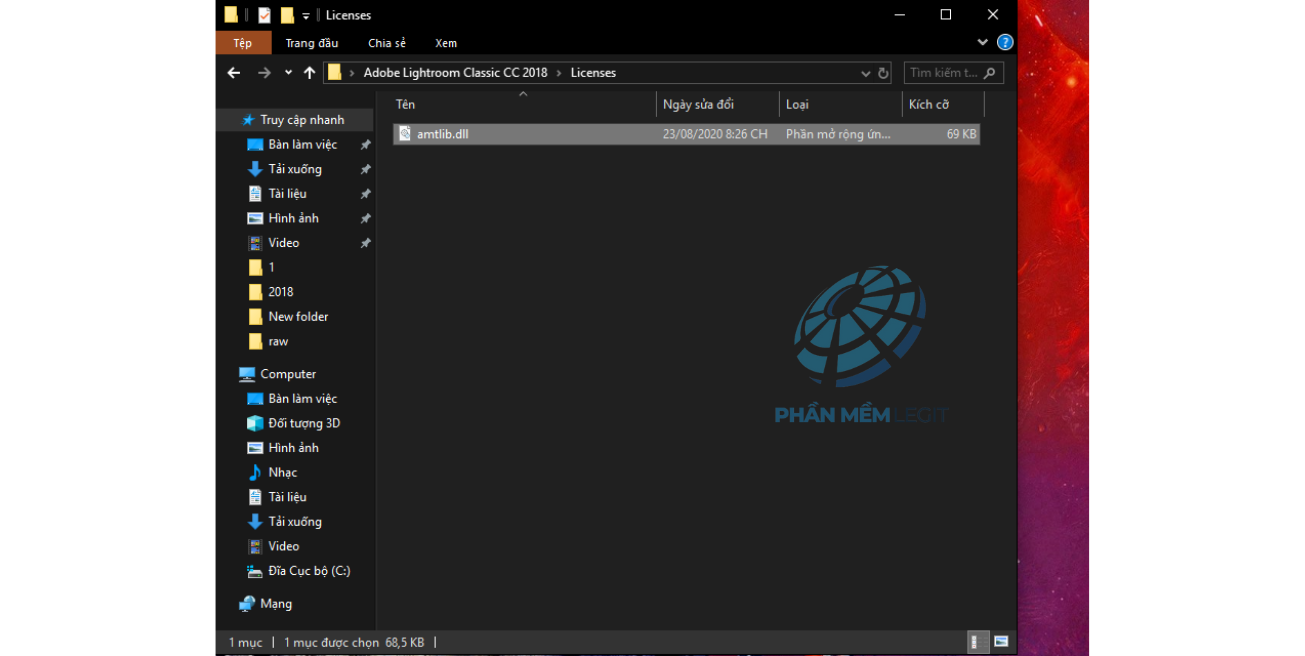Click the search magnifier icon

tap(990, 73)
